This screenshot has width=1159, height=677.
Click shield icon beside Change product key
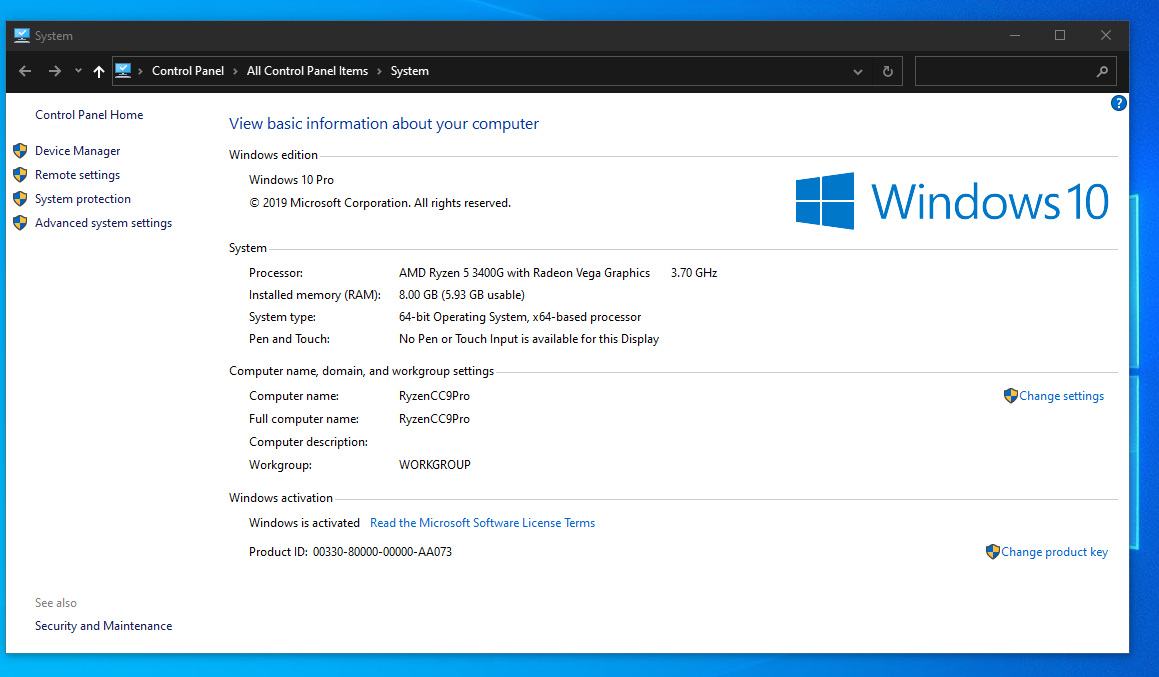pos(993,552)
